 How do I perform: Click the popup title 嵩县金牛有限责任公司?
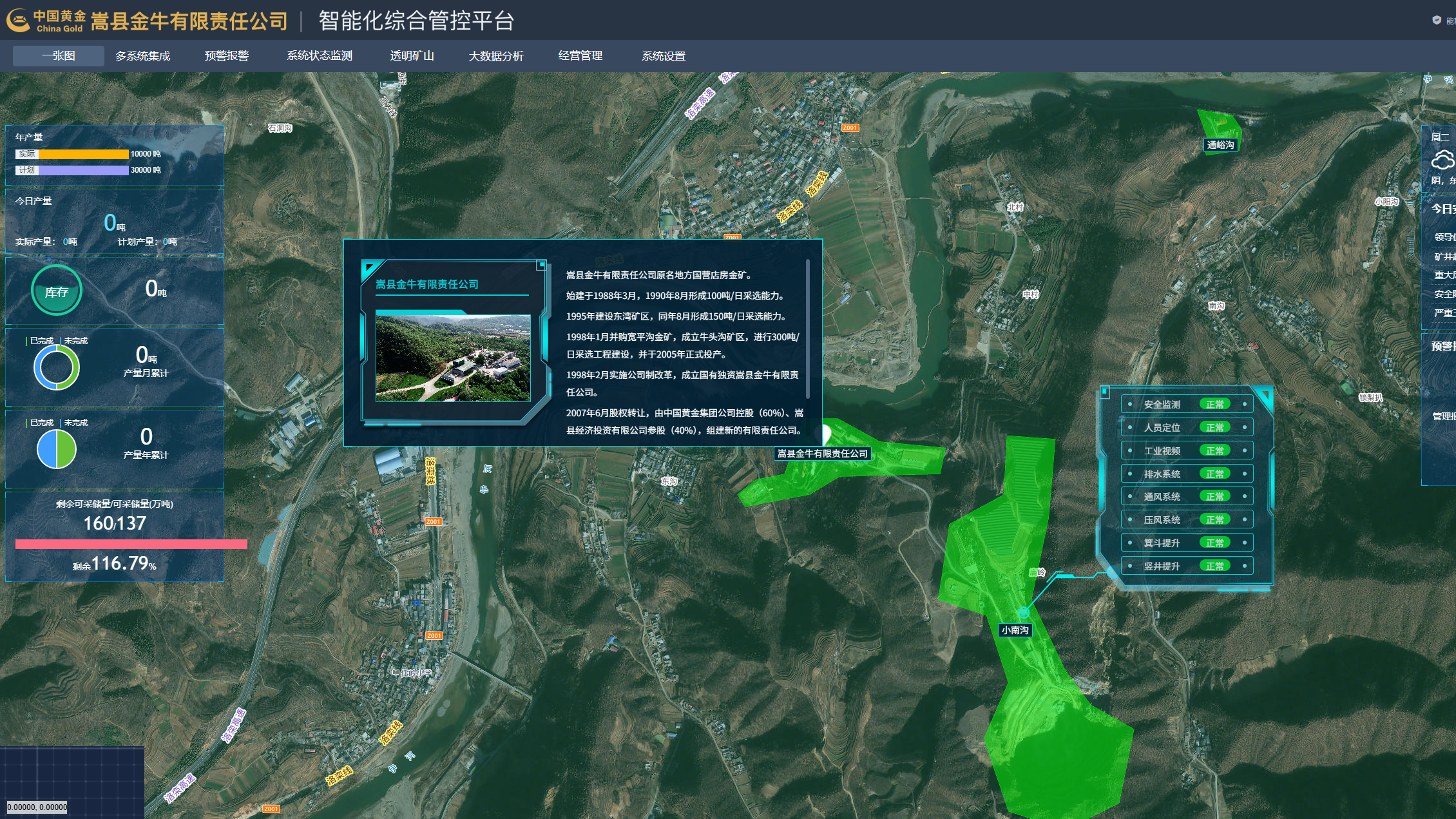click(x=427, y=284)
